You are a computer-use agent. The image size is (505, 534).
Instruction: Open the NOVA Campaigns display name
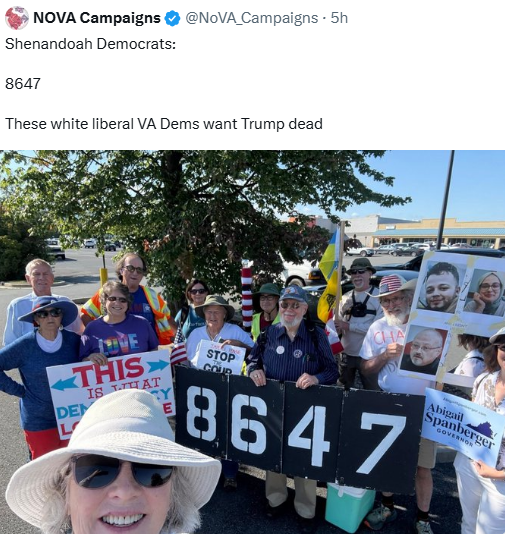coord(97,18)
